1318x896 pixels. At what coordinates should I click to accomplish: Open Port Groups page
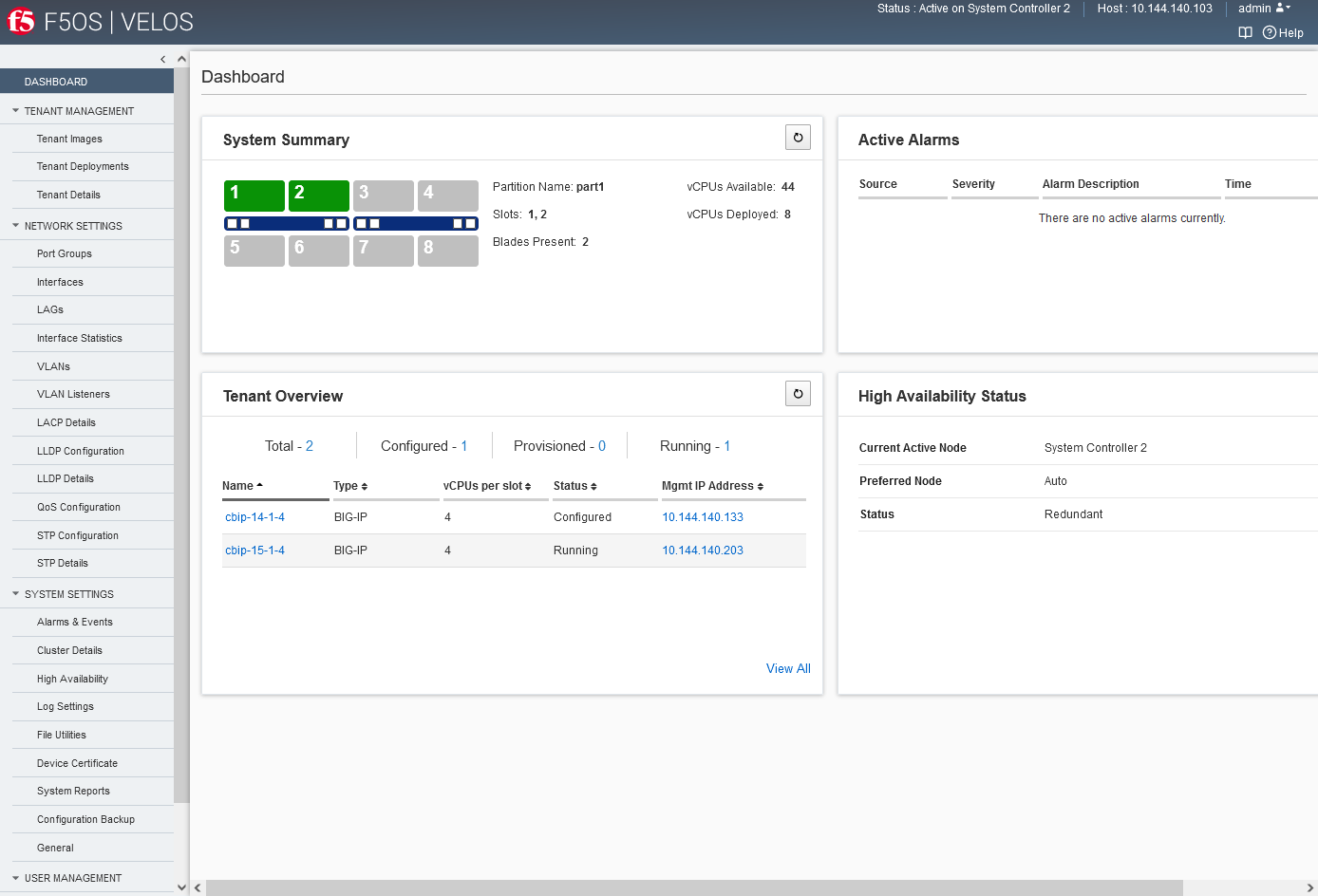click(x=65, y=253)
